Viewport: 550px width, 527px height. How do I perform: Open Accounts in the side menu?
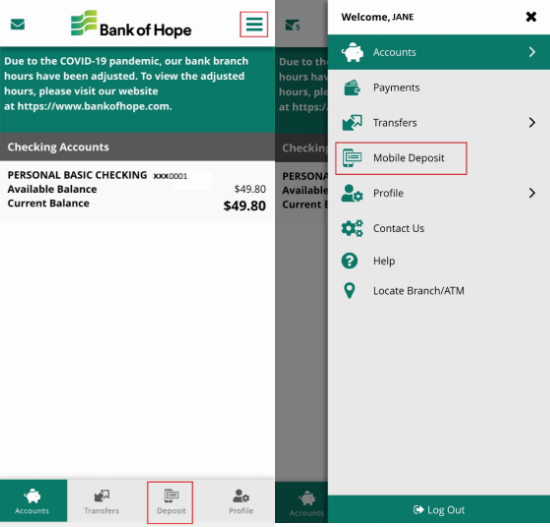pos(439,52)
